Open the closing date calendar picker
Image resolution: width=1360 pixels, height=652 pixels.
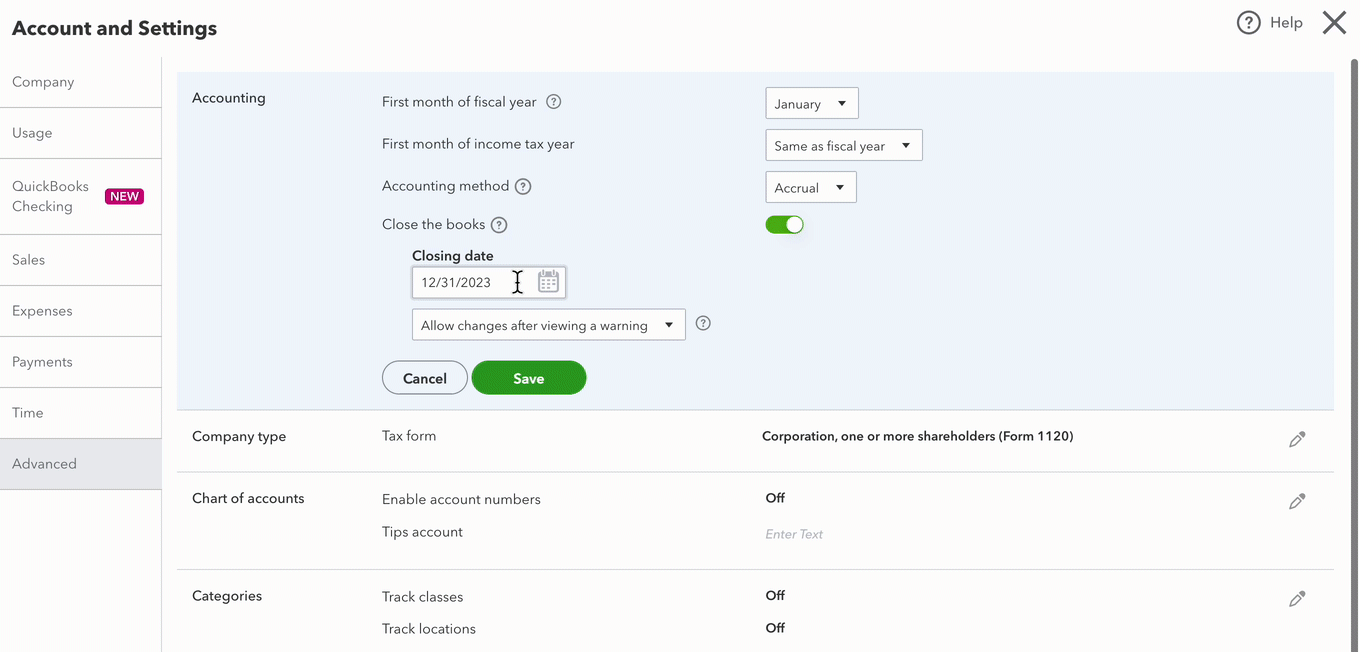pos(548,282)
